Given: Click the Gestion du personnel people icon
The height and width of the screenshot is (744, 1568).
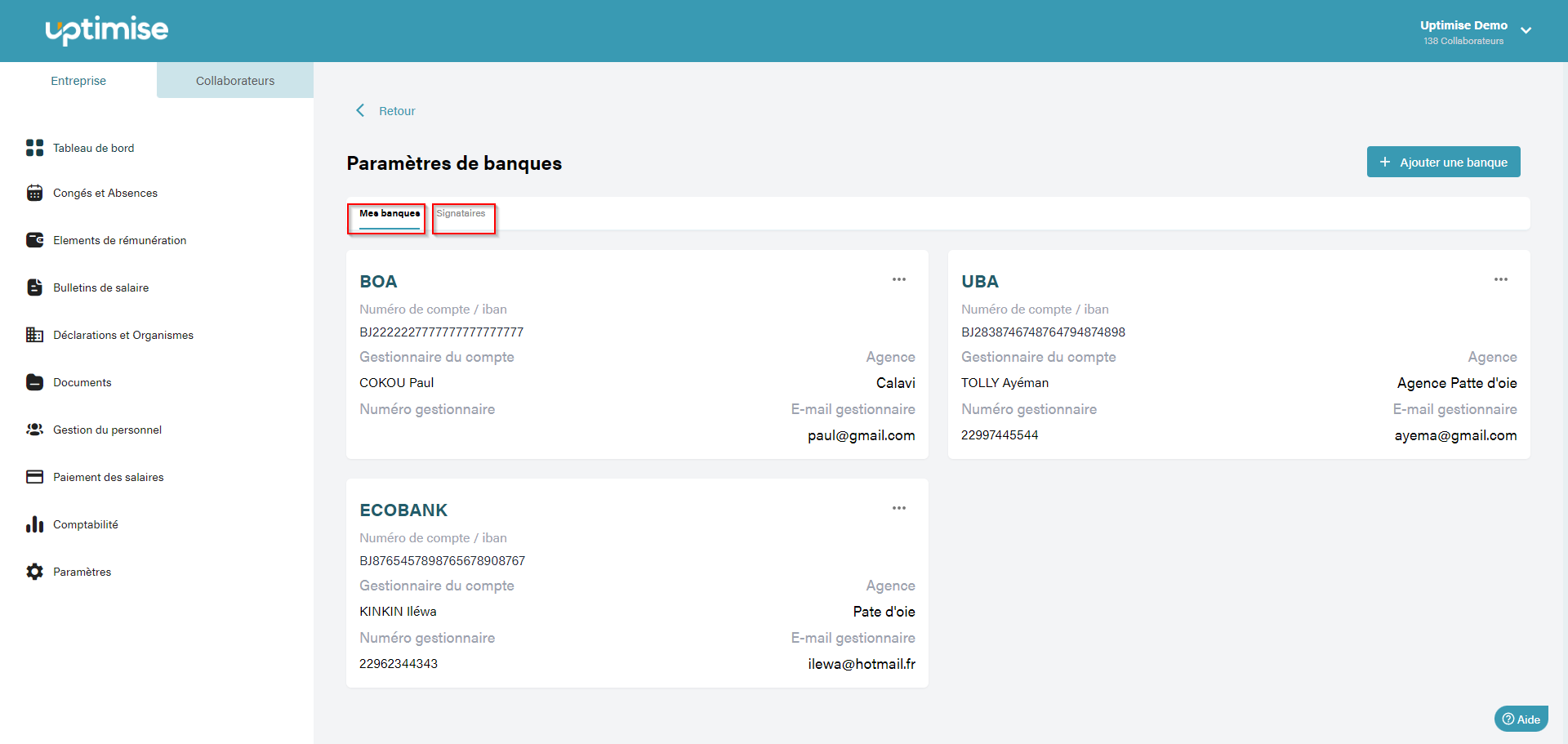Looking at the screenshot, I should tap(34, 430).
